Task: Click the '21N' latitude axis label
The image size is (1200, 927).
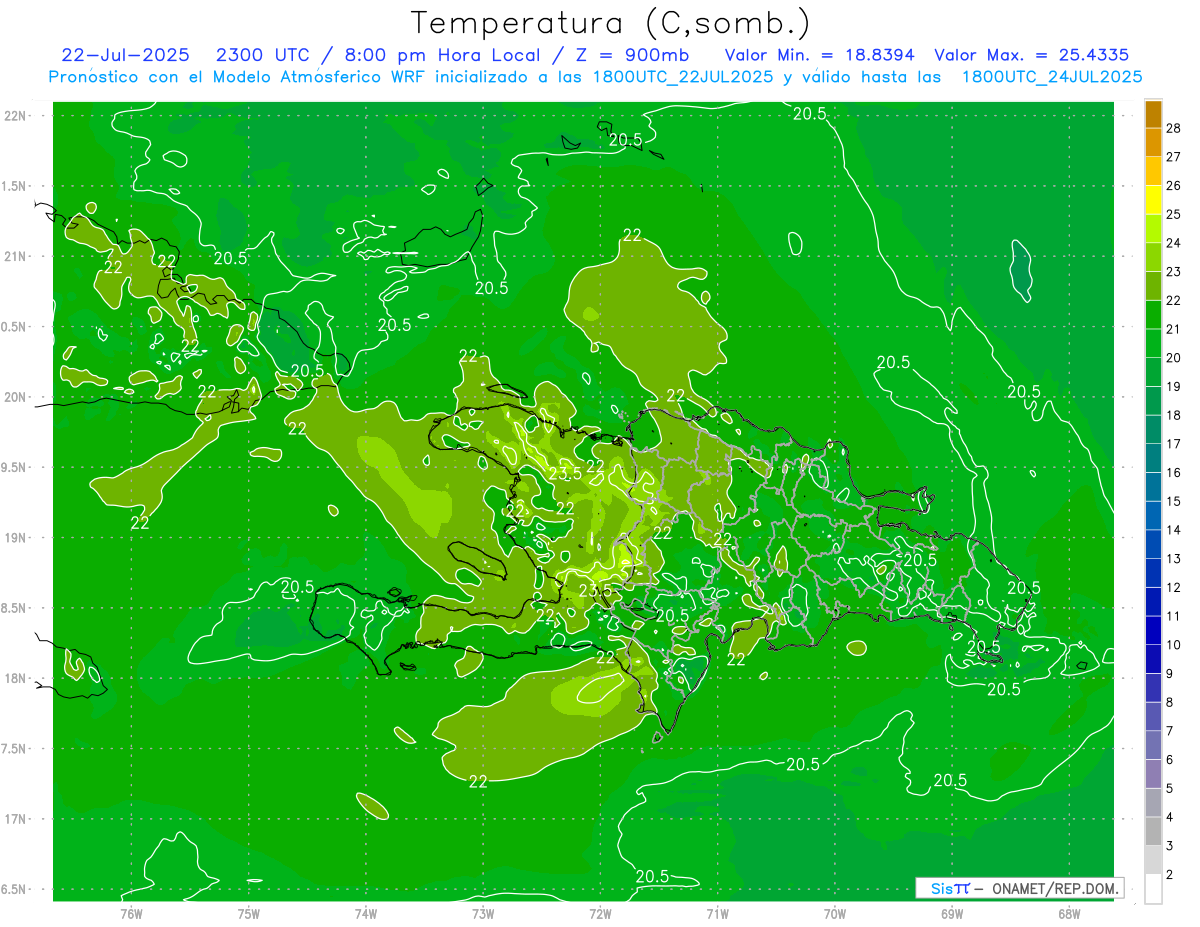Action: pyautogui.click(x=17, y=257)
